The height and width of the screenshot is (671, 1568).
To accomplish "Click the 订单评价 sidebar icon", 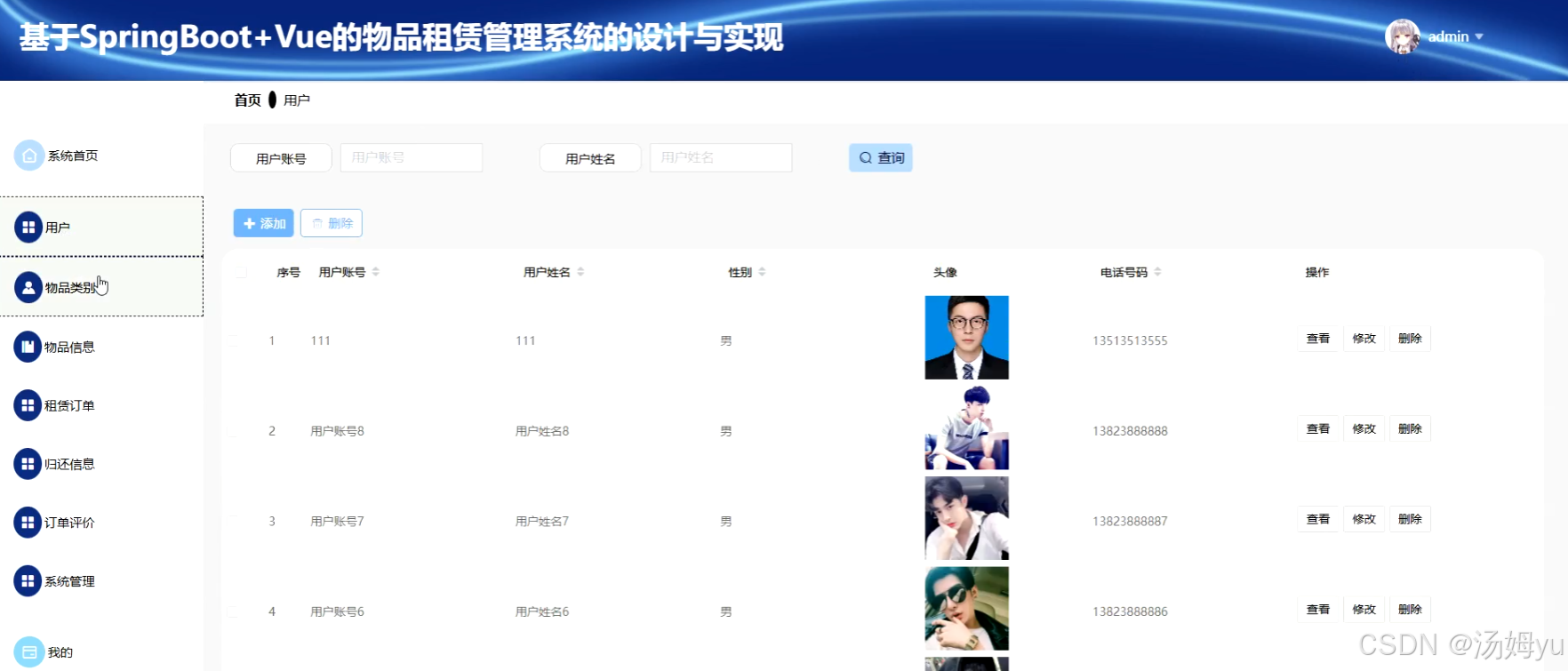I will (x=28, y=523).
